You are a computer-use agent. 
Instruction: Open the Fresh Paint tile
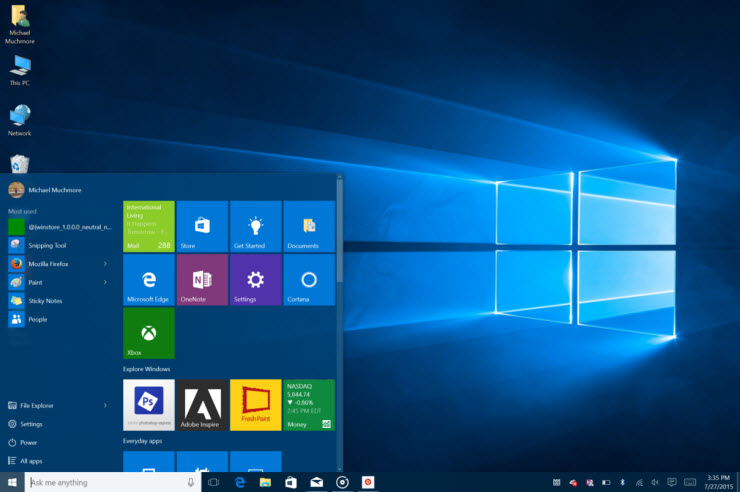tap(255, 405)
